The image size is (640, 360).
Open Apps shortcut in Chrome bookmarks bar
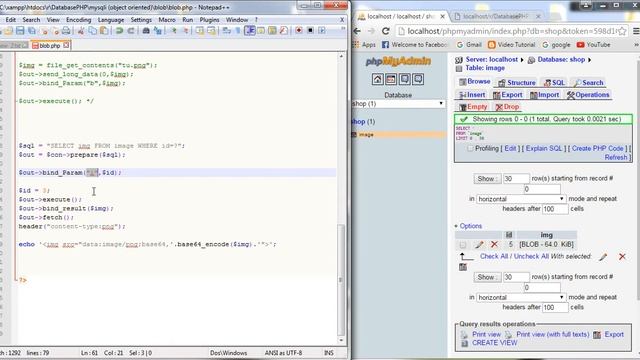[x=364, y=45]
